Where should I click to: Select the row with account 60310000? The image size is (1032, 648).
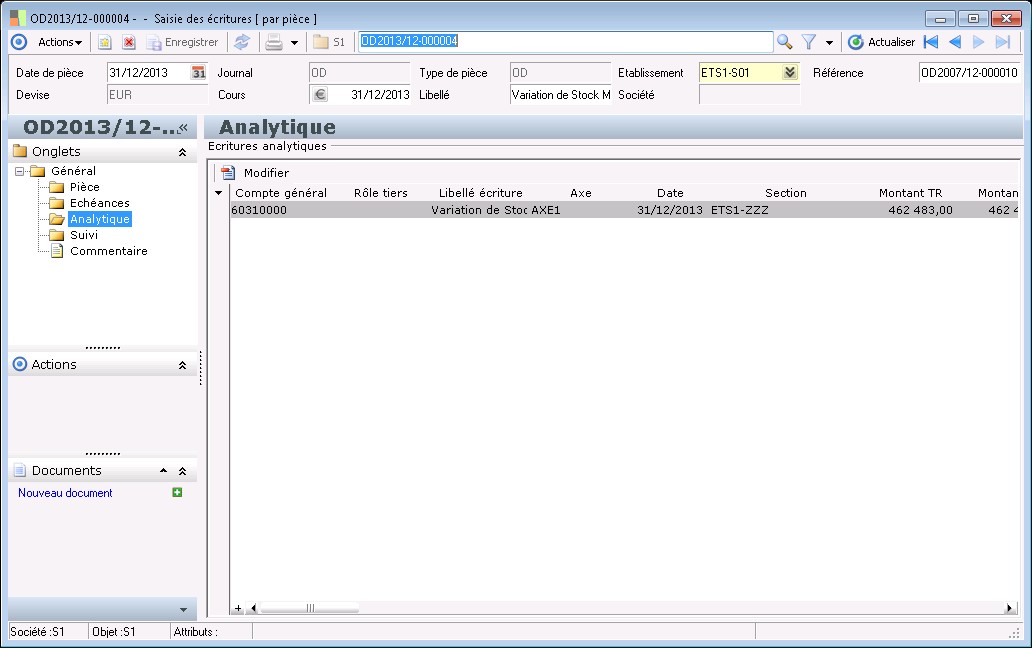(x=624, y=211)
